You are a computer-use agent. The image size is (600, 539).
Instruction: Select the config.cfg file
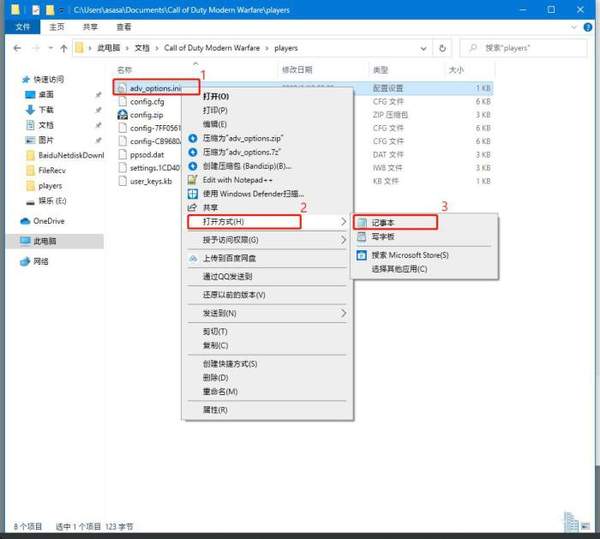pyautogui.click(x=147, y=101)
